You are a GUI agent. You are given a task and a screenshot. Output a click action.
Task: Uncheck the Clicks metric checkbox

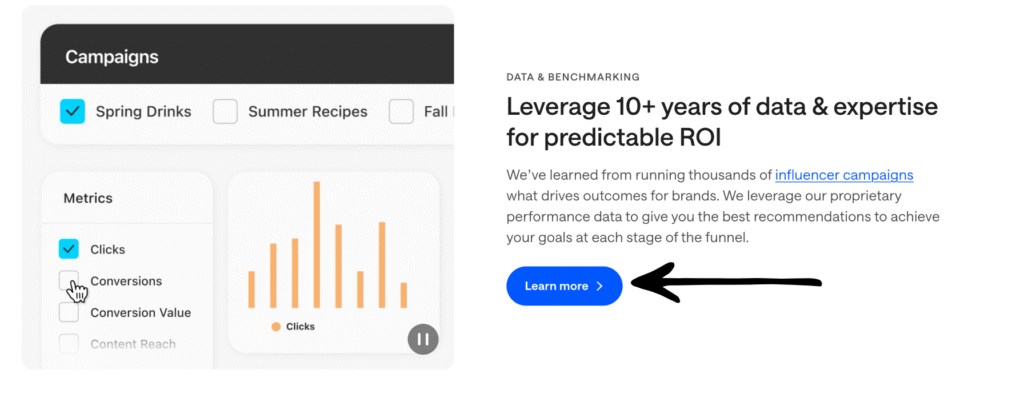pos(69,249)
